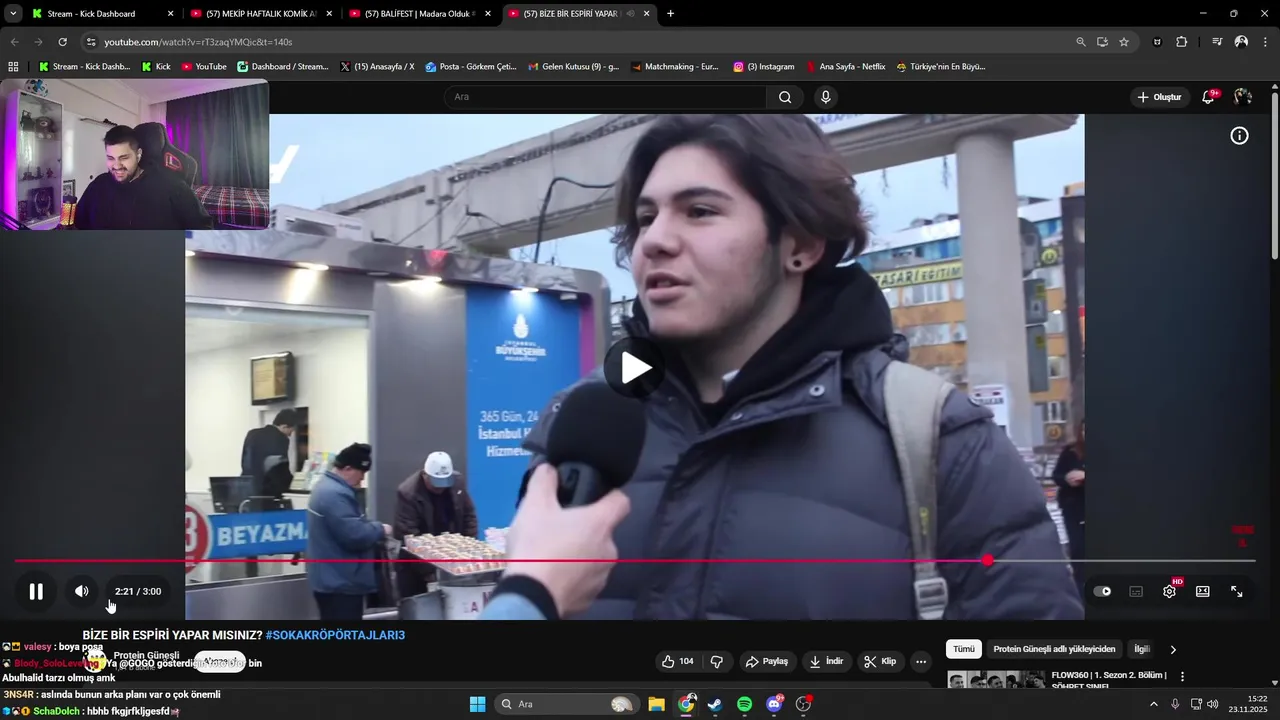
Task: Open YouTube notifications bell
Action: (1209, 97)
